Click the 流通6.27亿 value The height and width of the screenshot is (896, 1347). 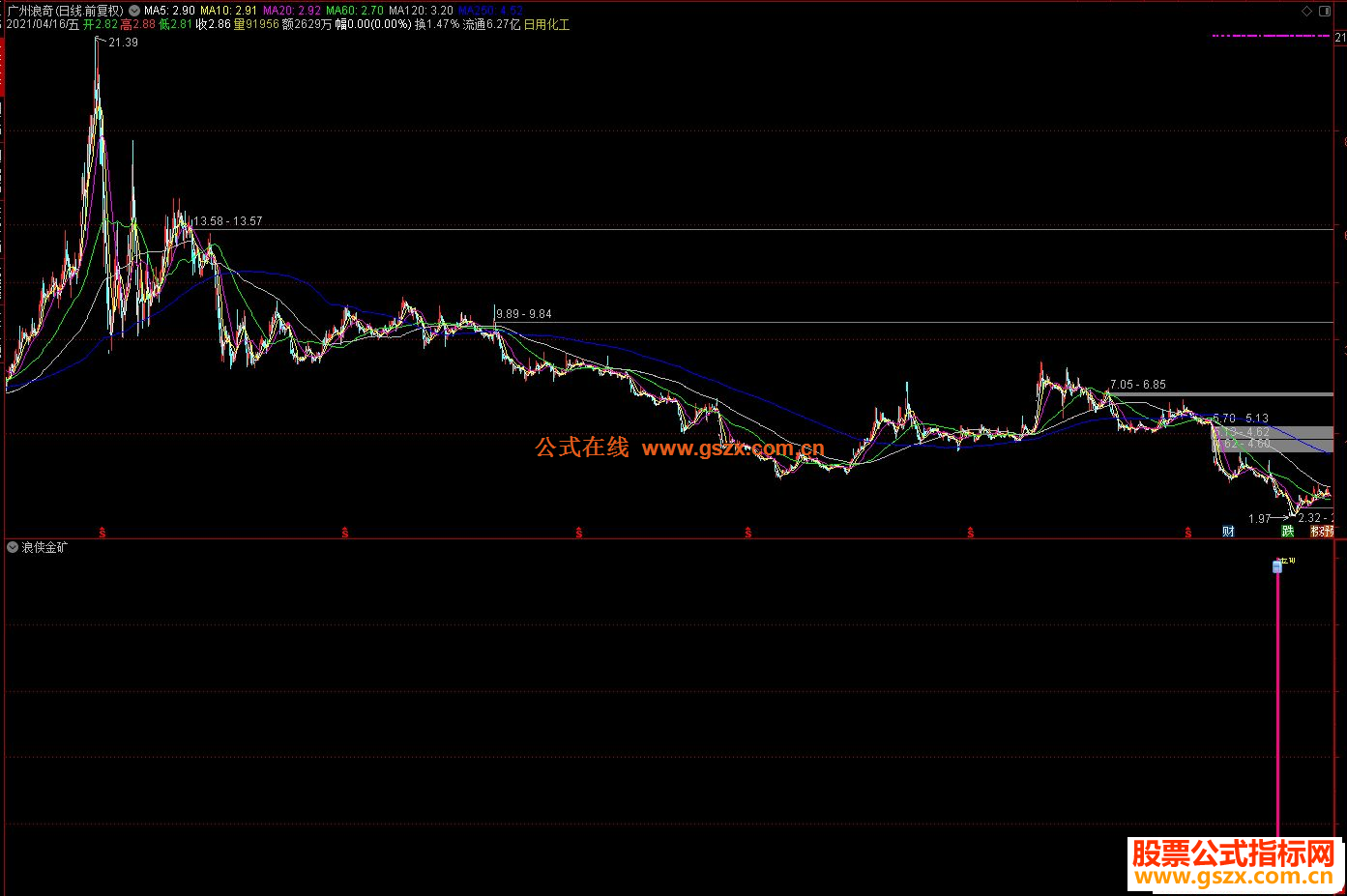click(x=491, y=25)
